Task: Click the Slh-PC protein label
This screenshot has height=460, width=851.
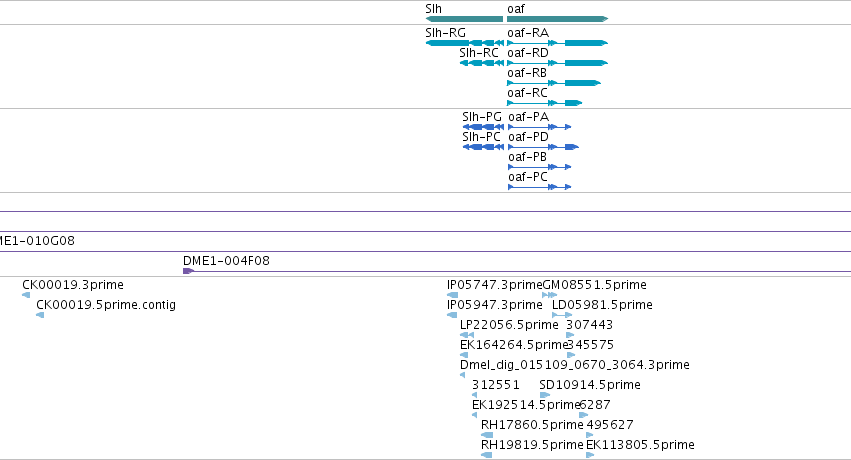Action: [x=481, y=137]
